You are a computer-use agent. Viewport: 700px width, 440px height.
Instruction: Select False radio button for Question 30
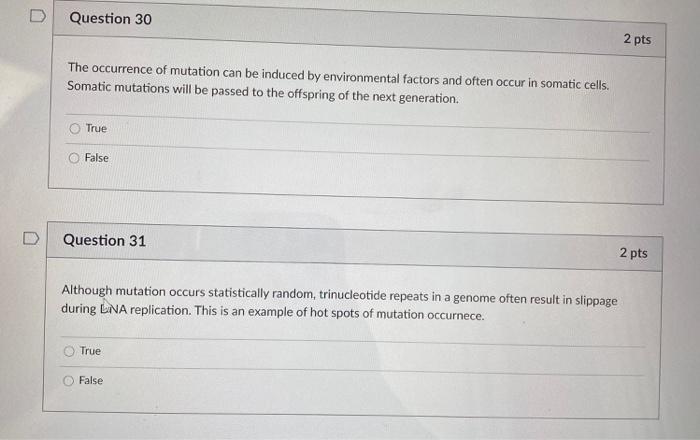(x=74, y=158)
